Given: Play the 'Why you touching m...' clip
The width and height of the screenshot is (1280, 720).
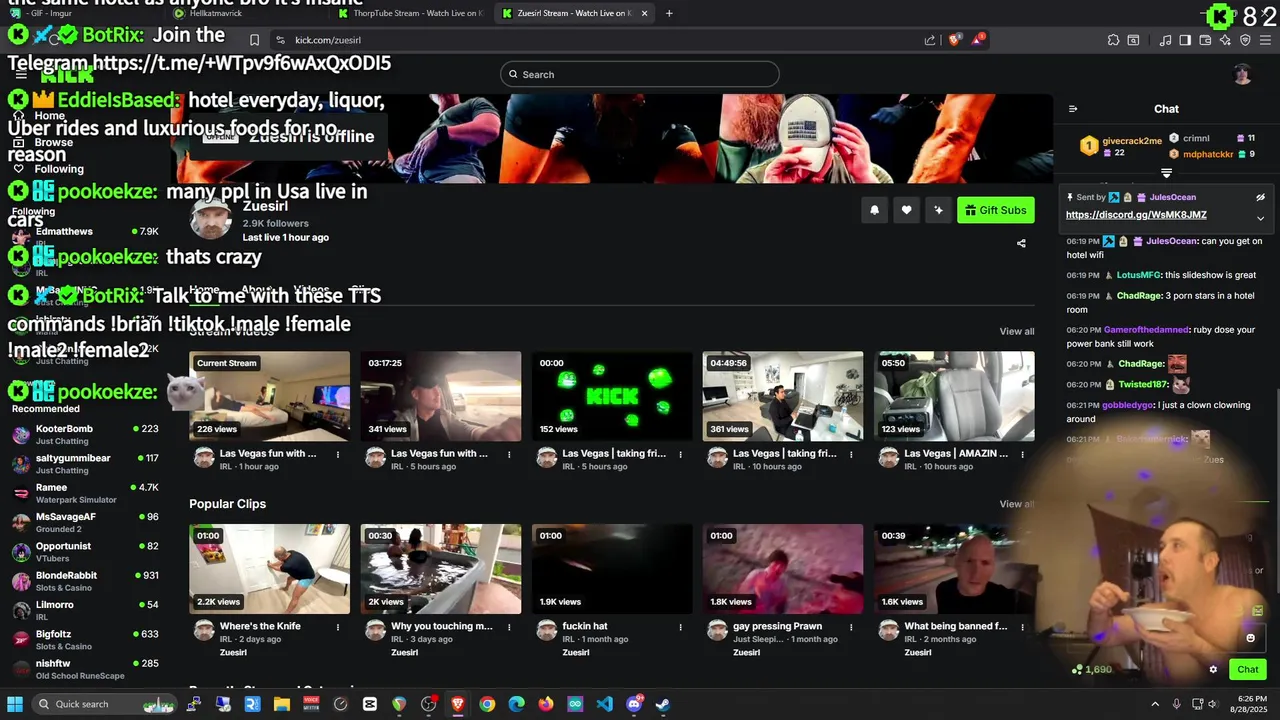Looking at the screenshot, I should click(x=441, y=569).
